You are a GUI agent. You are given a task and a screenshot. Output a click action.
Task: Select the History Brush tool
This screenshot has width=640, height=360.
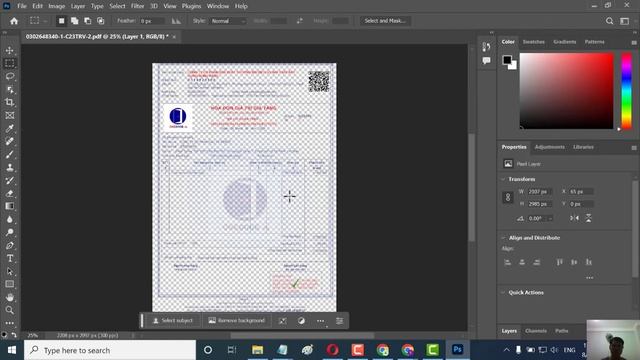[10, 180]
